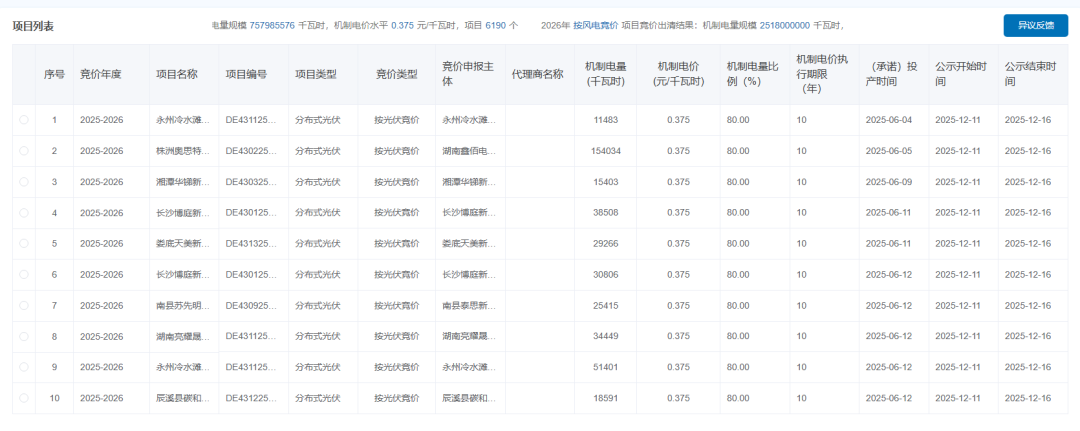The height and width of the screenshot is (431, 1080).
Task: Click 申报主体 cell 湖南鑫佰电...
Action: pyautogui.click(x=468, y=151)
